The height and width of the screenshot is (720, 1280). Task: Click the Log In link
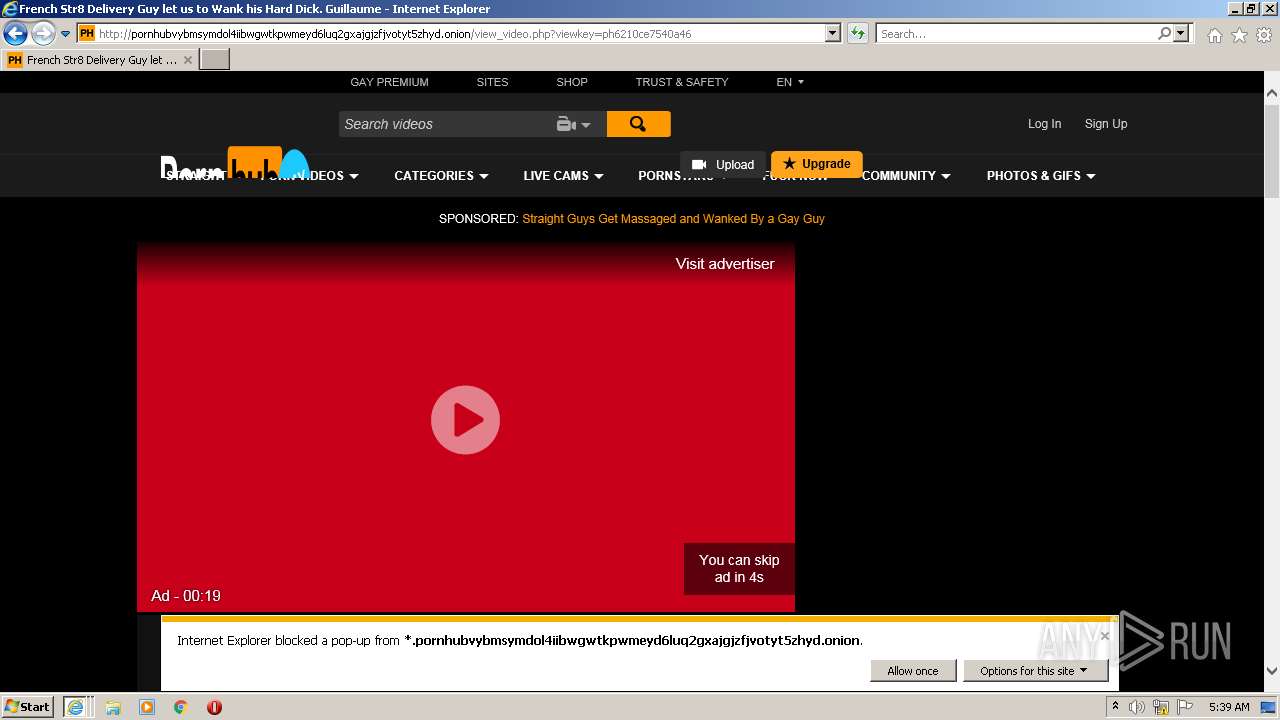point(1044,124)
